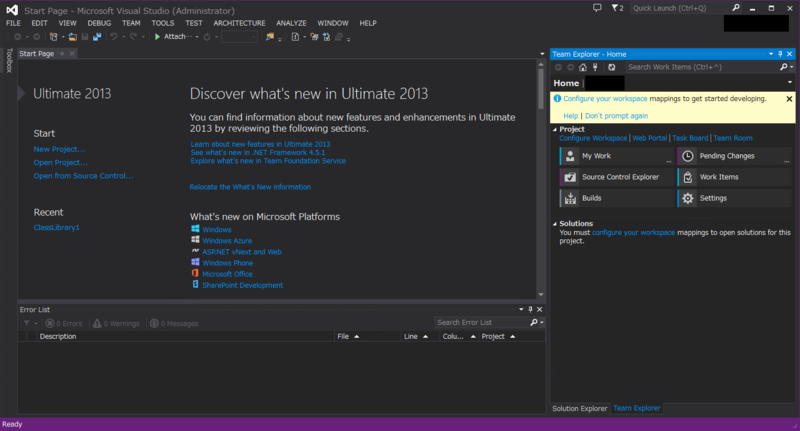Click Don't prompt again link
800x431 pixels.
tap(616, 116)
